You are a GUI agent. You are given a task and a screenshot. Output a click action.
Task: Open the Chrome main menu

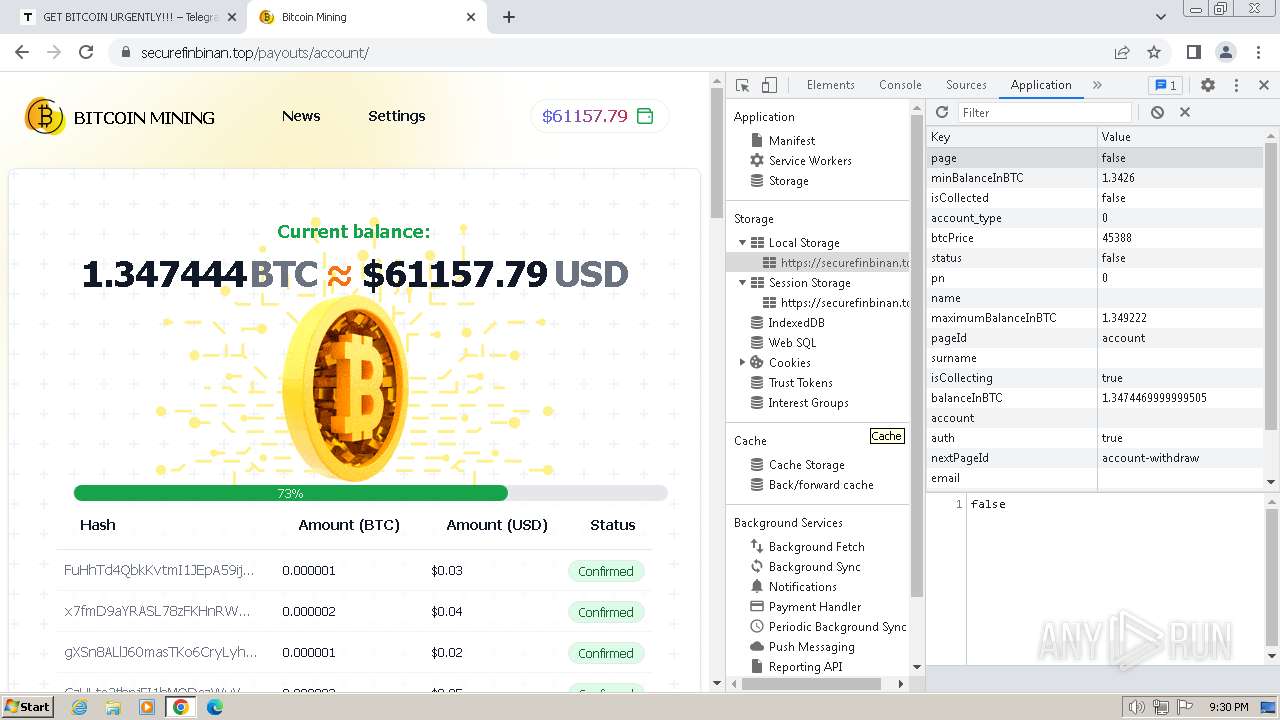(1258, 52)
